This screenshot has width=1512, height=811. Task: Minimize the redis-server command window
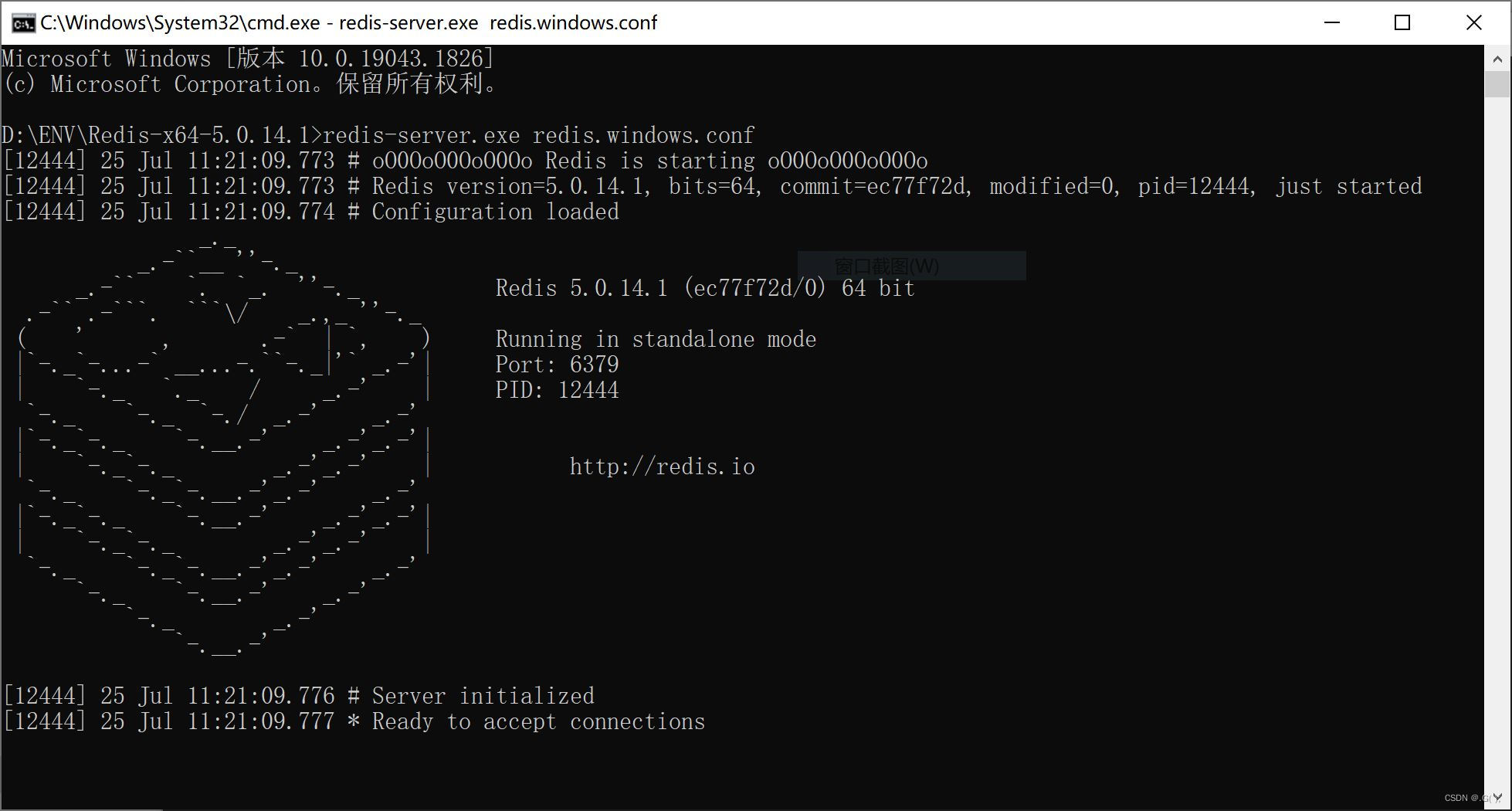click(x=1332, y=22)
